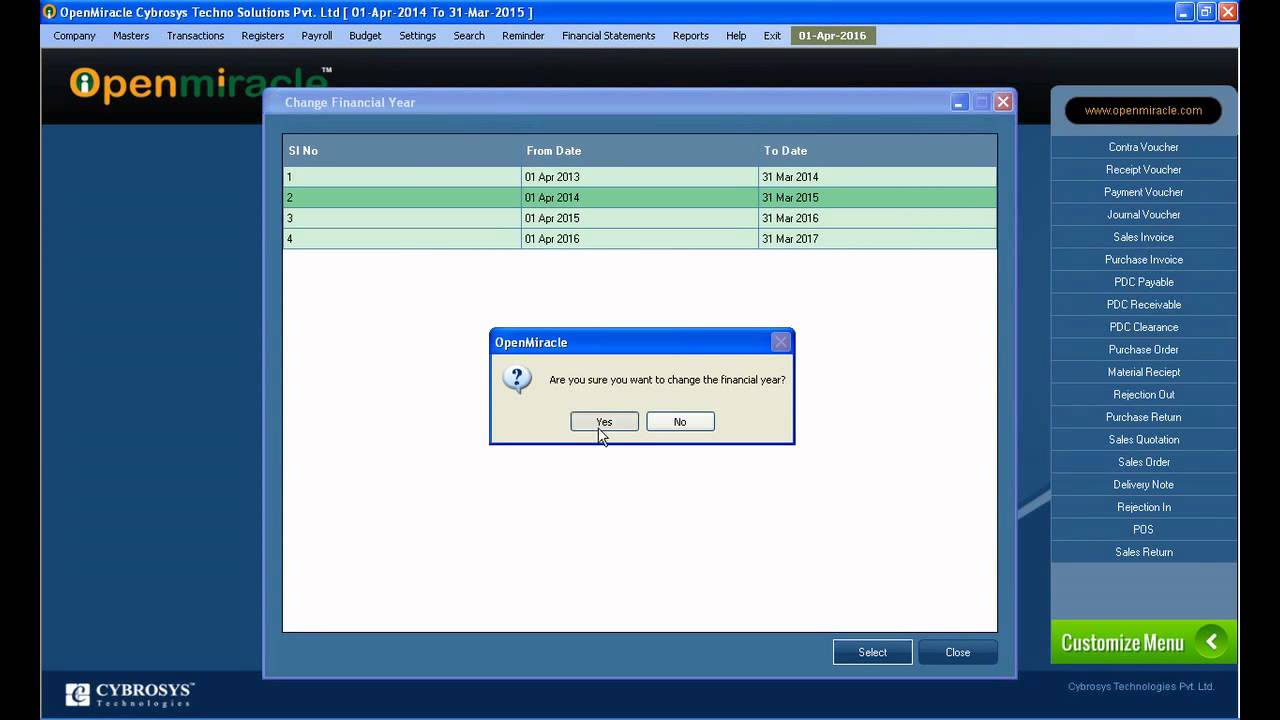Click the Cybrosys Technologies logo
1280x720 pixels.
click(x=130, y=694)
